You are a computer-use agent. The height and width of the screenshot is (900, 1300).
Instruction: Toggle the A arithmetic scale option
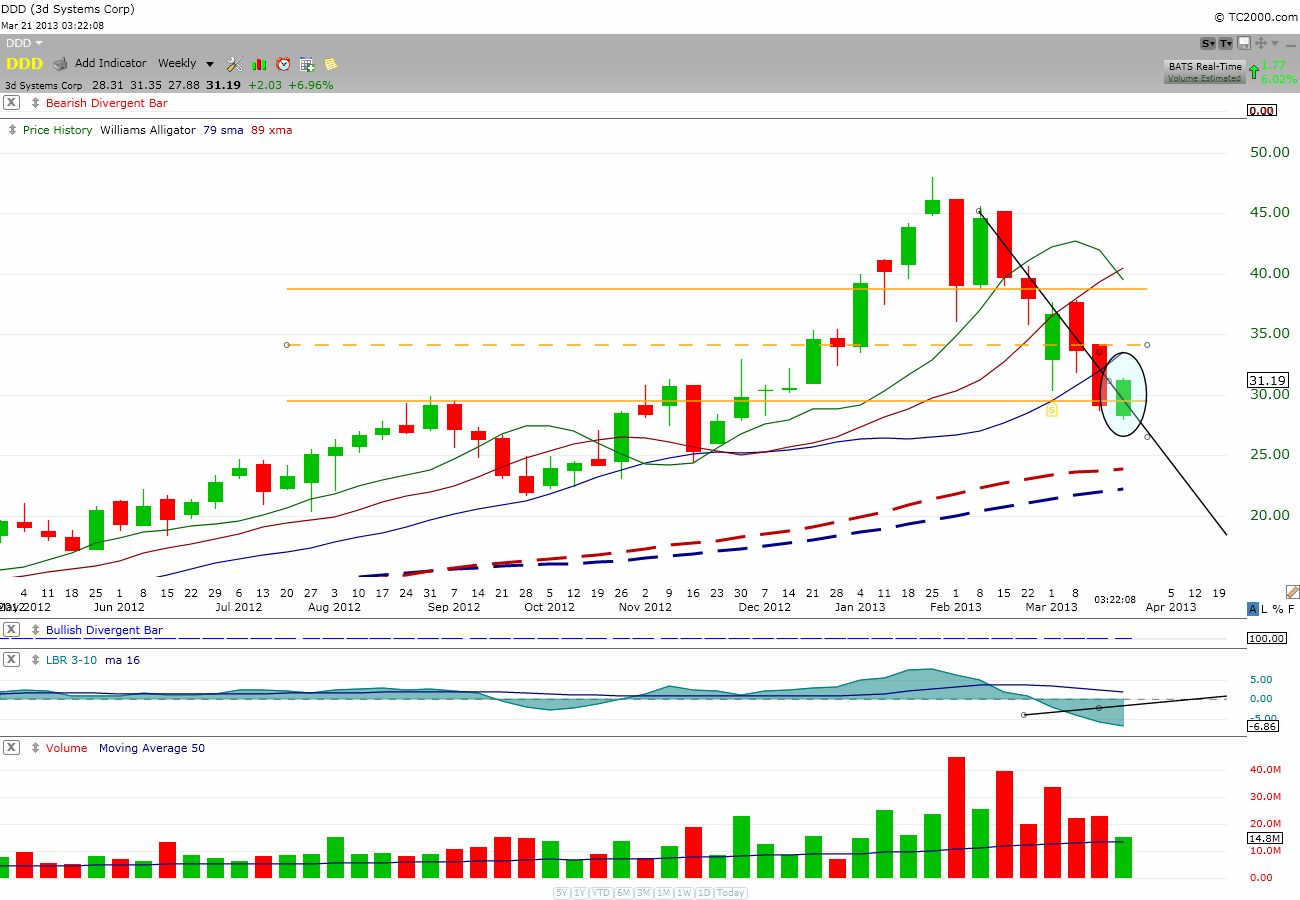1253,609
